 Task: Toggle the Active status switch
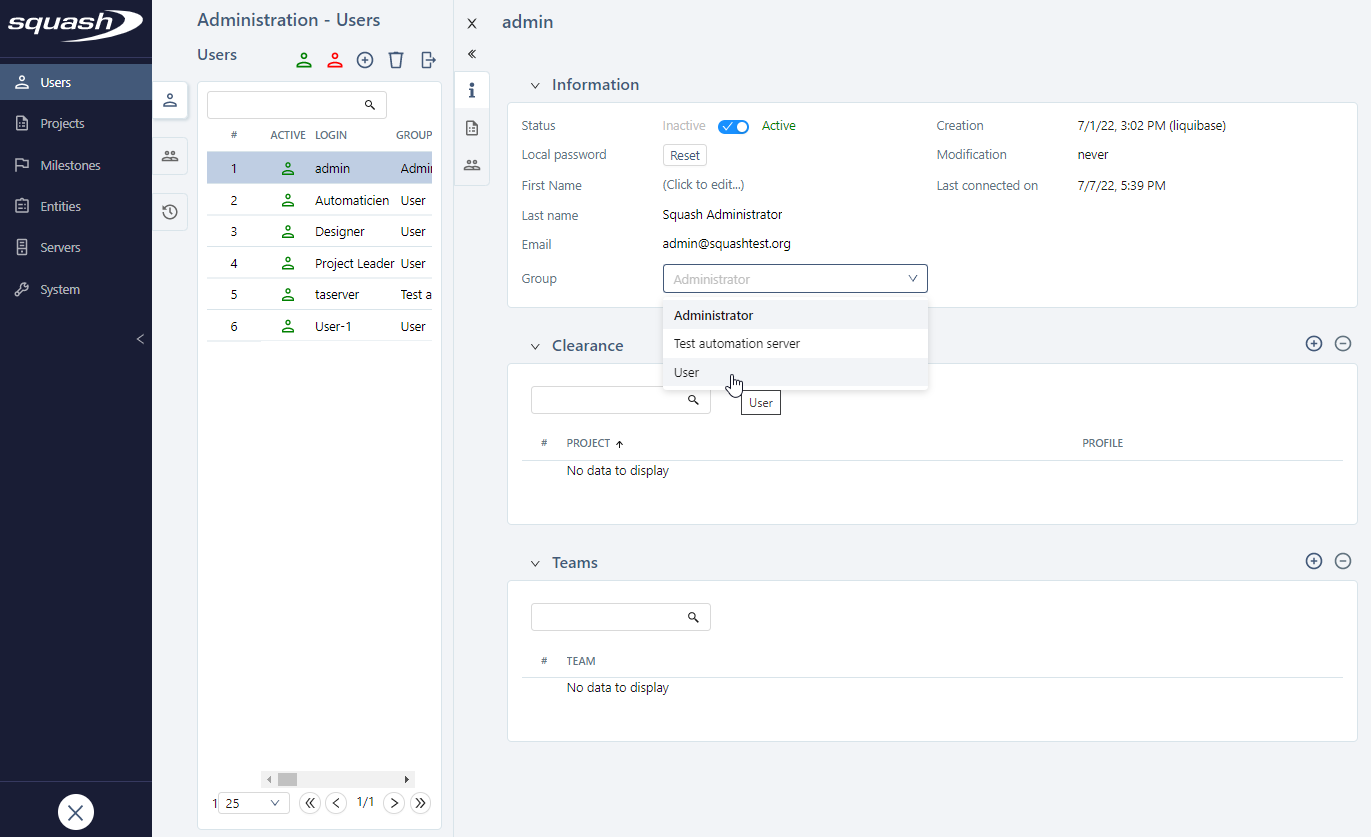[x=733, y=126]
